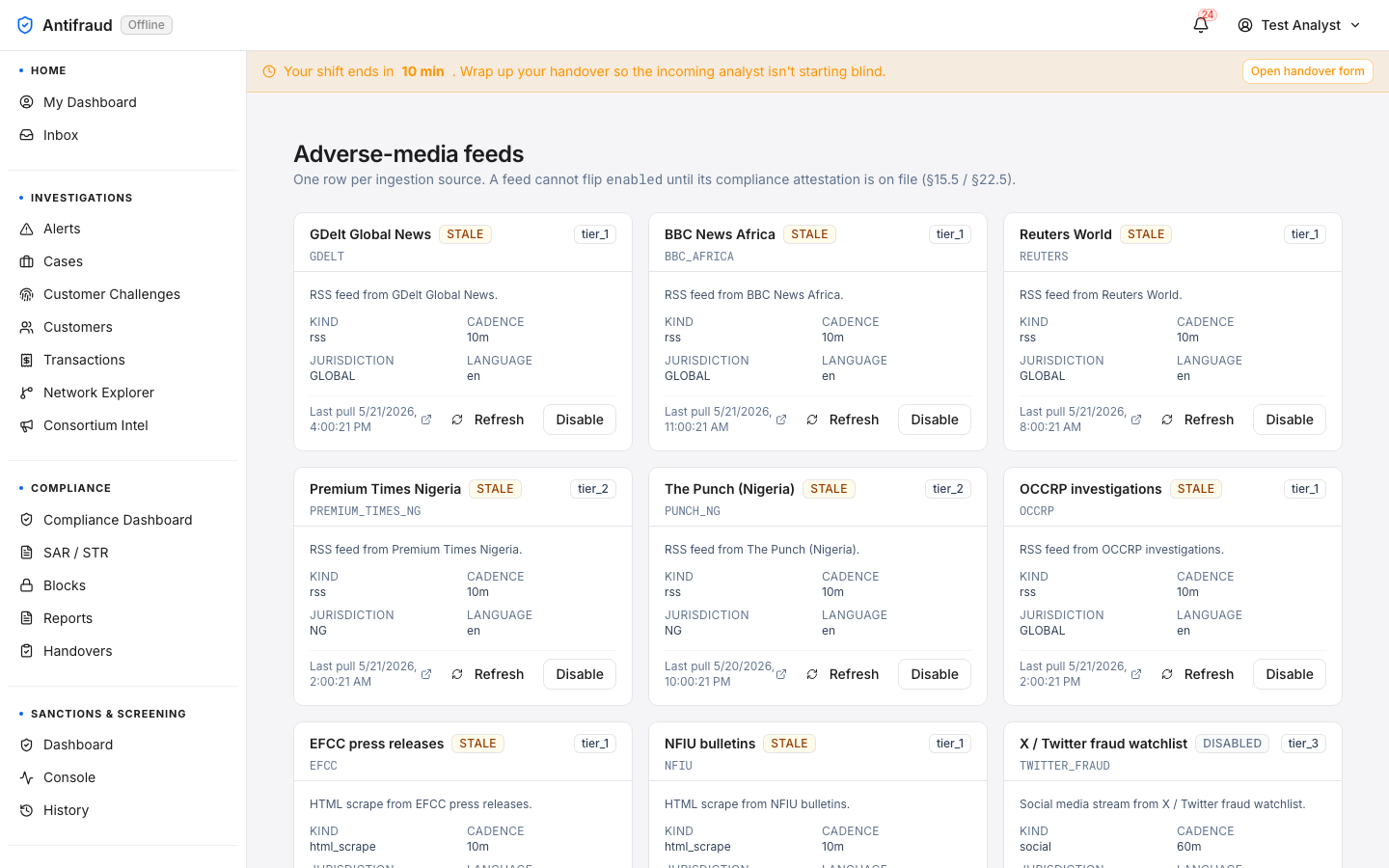Click the Console activity icon
1389x868 pixels.
tap(27, 777)
